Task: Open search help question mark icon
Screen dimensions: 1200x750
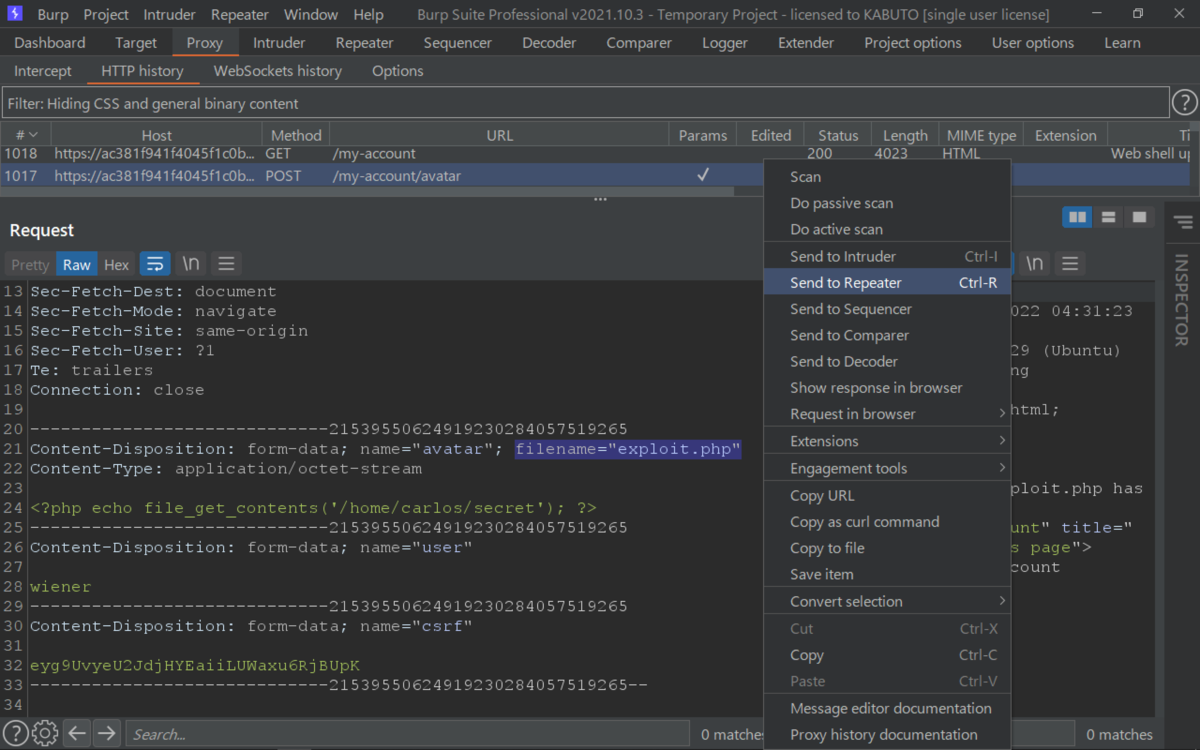Action: 16,734
